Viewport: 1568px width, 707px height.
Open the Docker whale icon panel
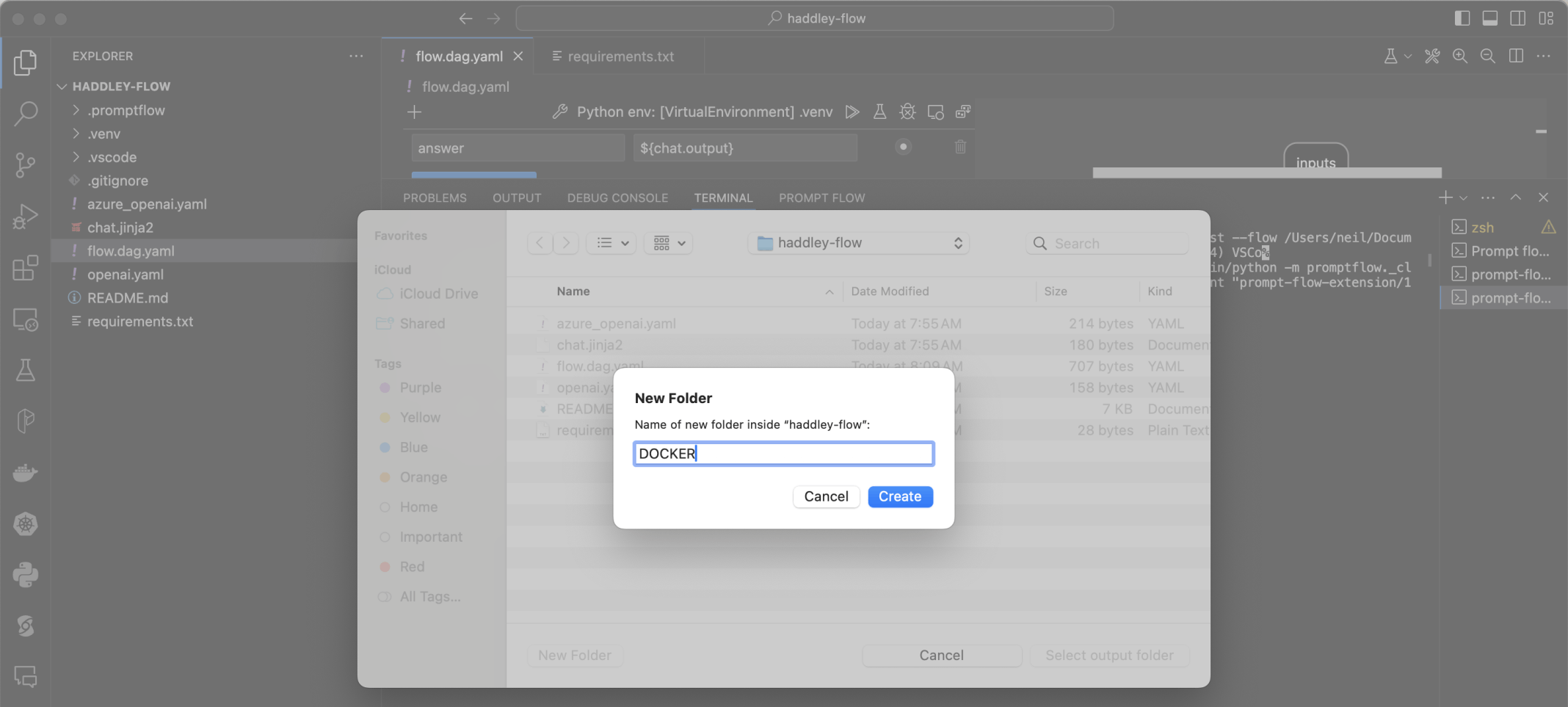coord(26,473)
